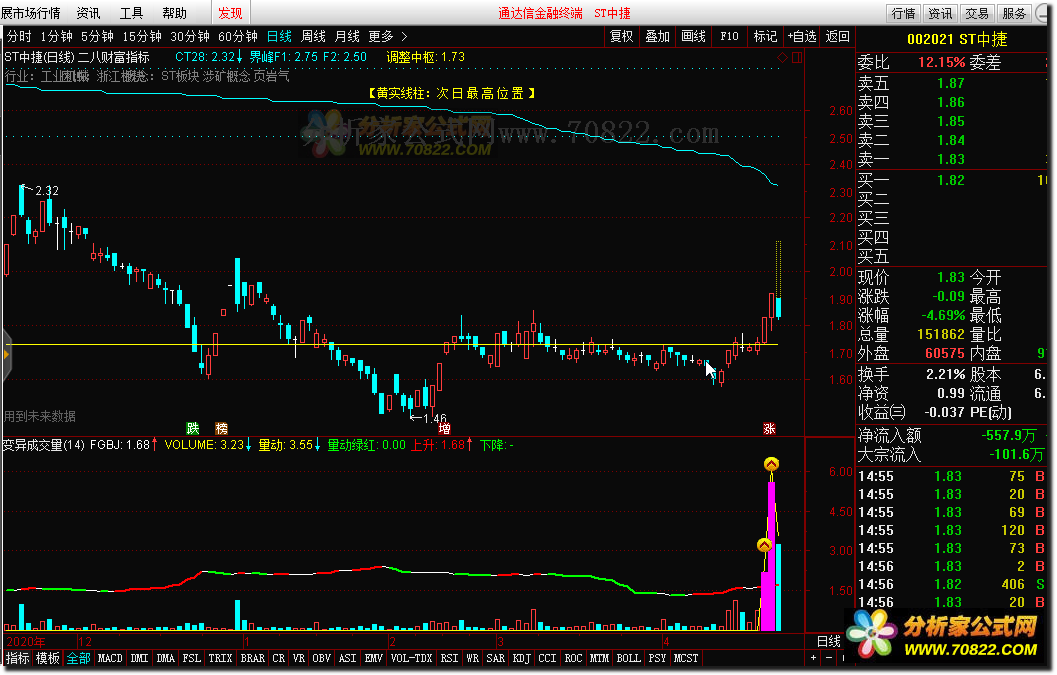Expand the more periods arrow after 更多
This screenshot has width=1057, height=675.
pyautogui.click(x=404, y=36)
